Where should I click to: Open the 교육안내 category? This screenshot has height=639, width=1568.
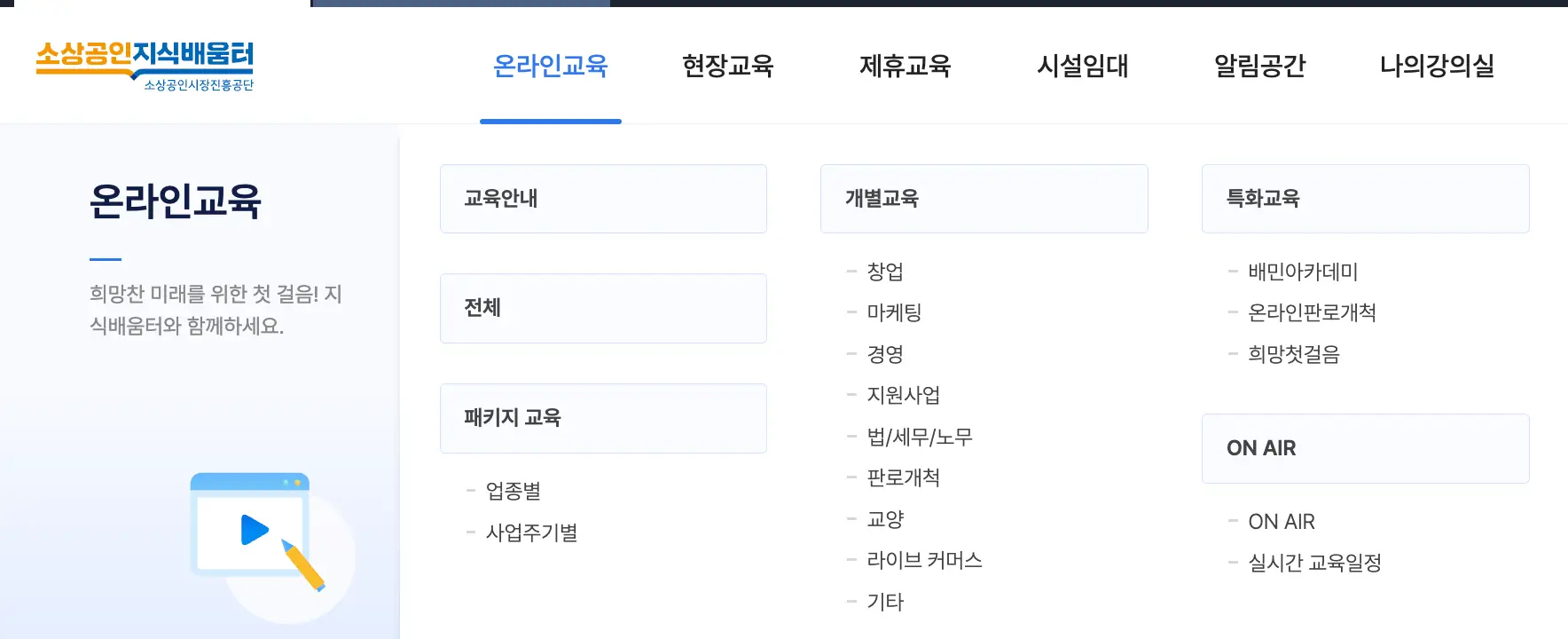(603, 198)
